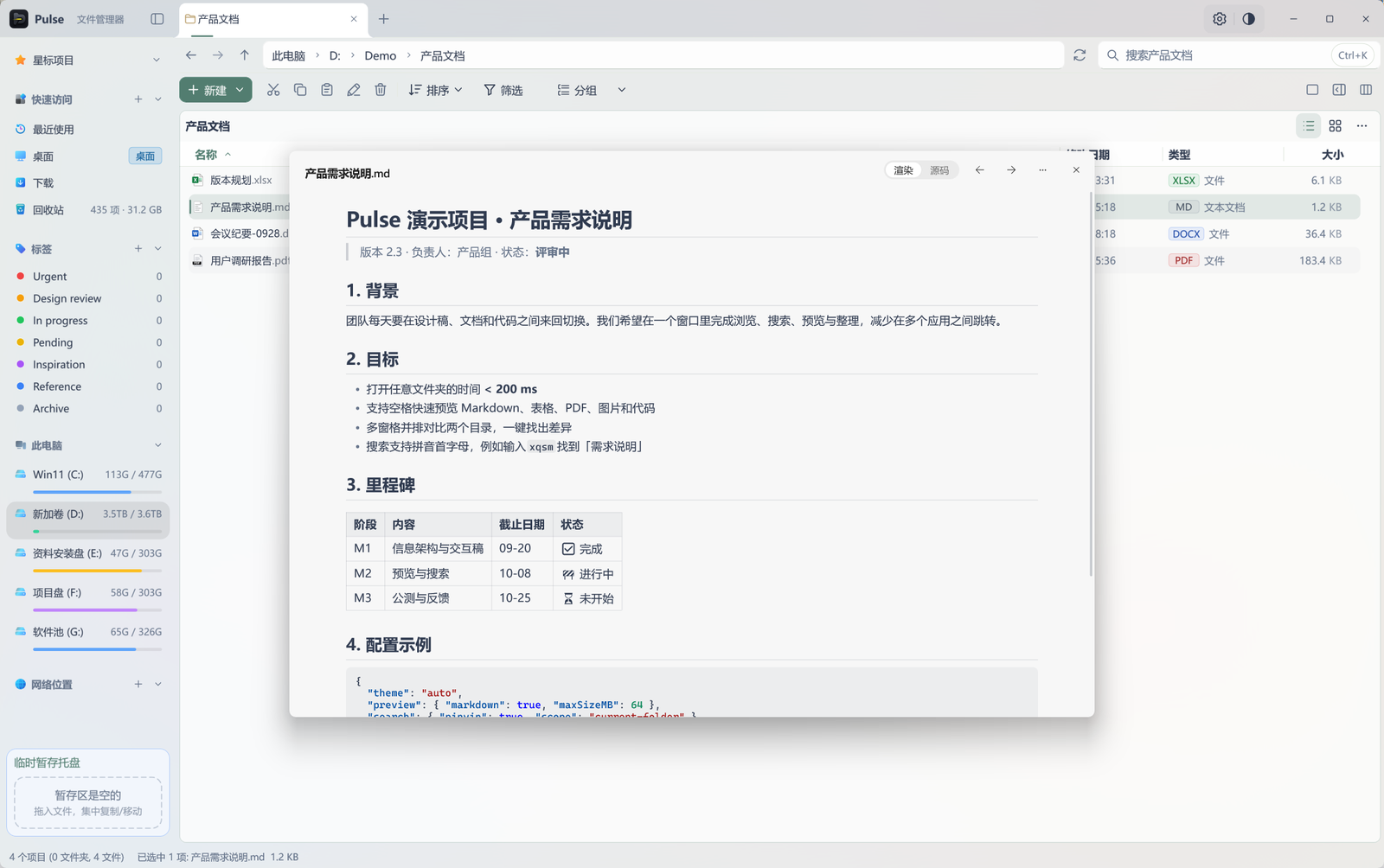Screen dimensions: 1384x868
Task: Switch to single pane layout
Action: click(1312, 90)
